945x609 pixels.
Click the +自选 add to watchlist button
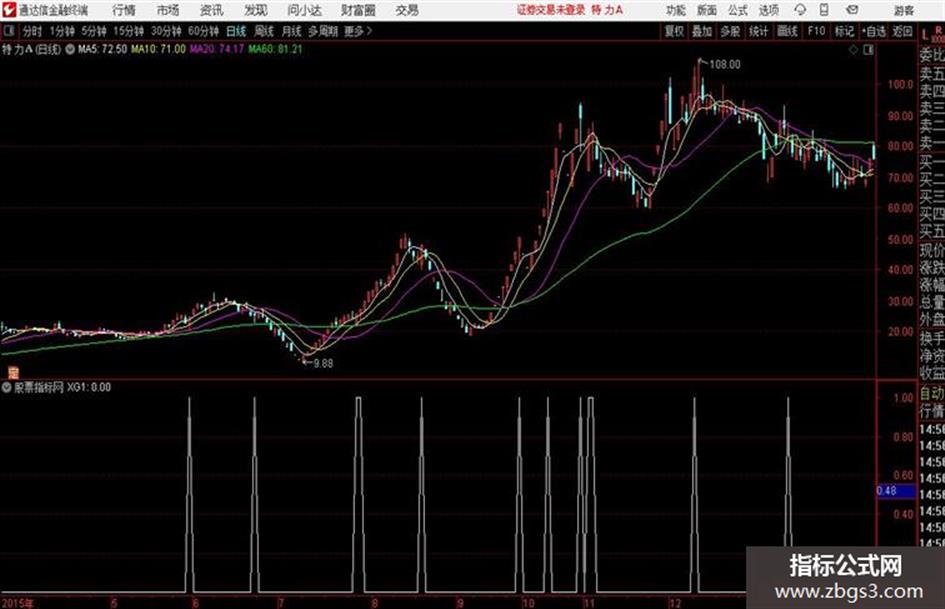(x=873, y=31)
